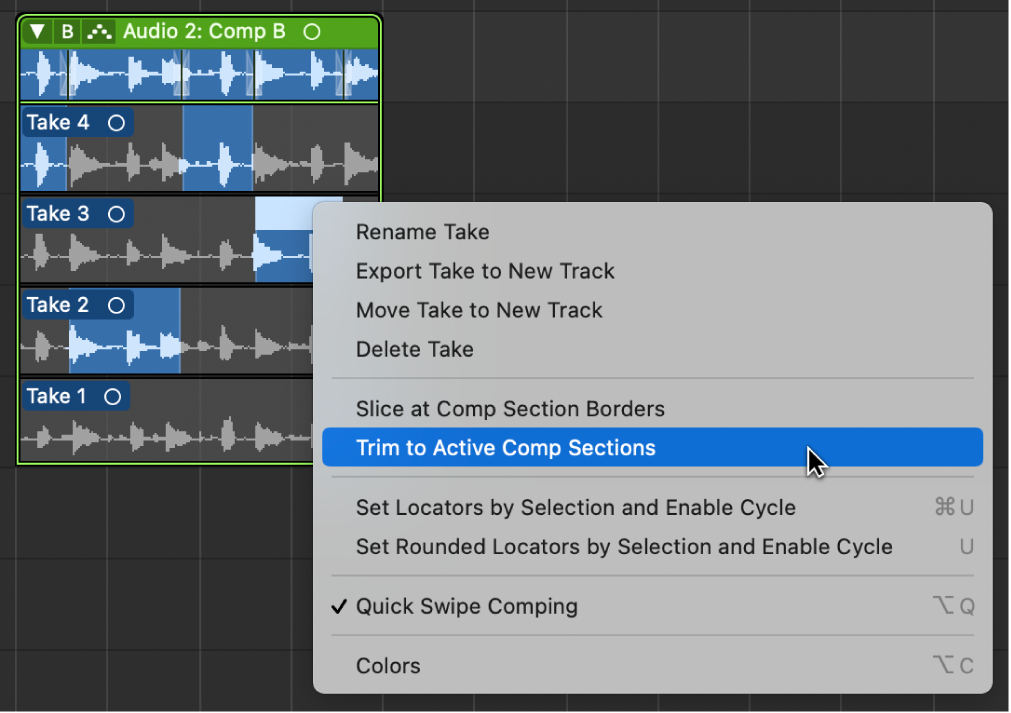Select the Quick Swipe Comping icon in the header
Image resolution: width=1011 pixels, height=713 pixels.
pos(99,31)
